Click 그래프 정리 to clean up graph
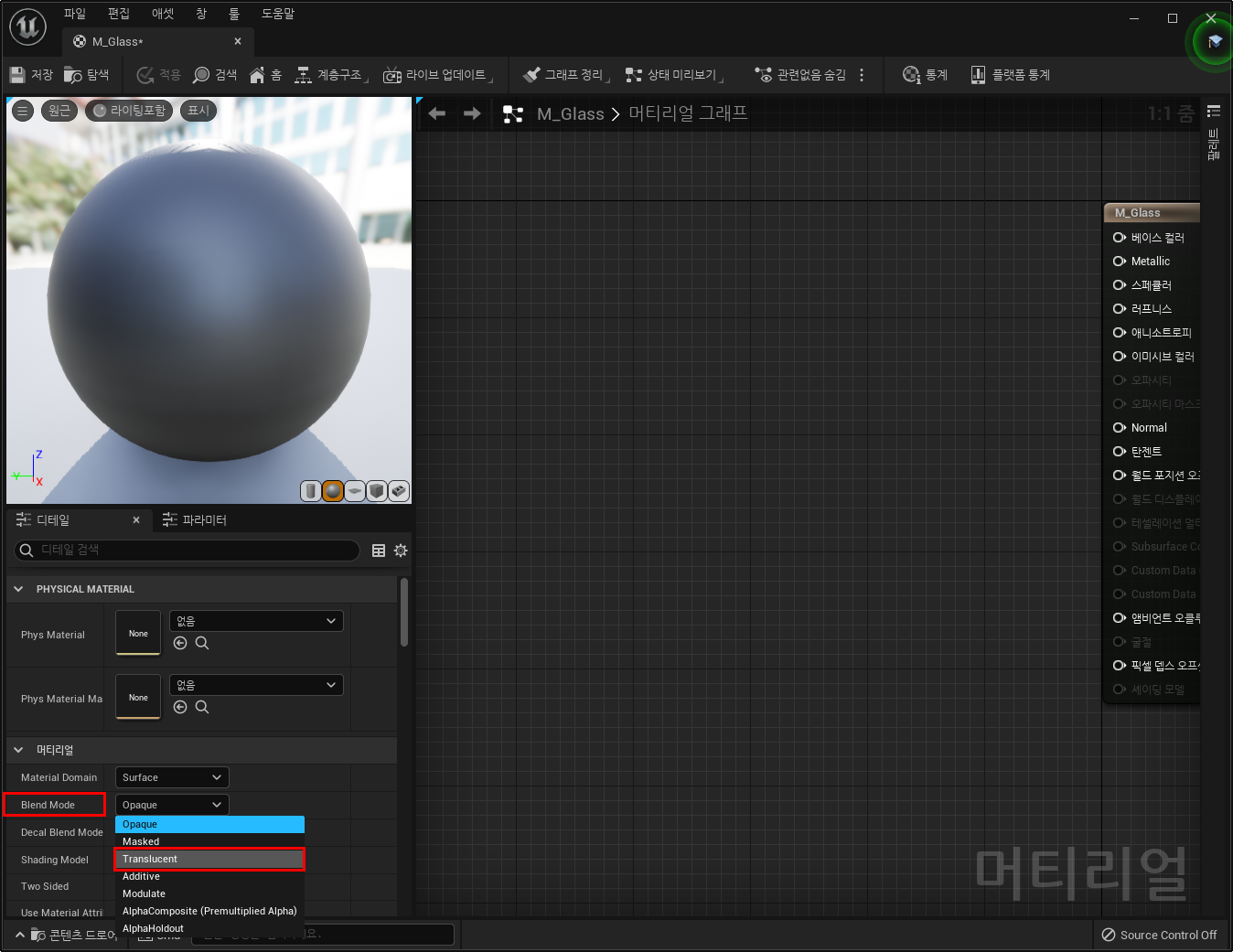This screenshot has height=952, width=1233. [564, 75]
